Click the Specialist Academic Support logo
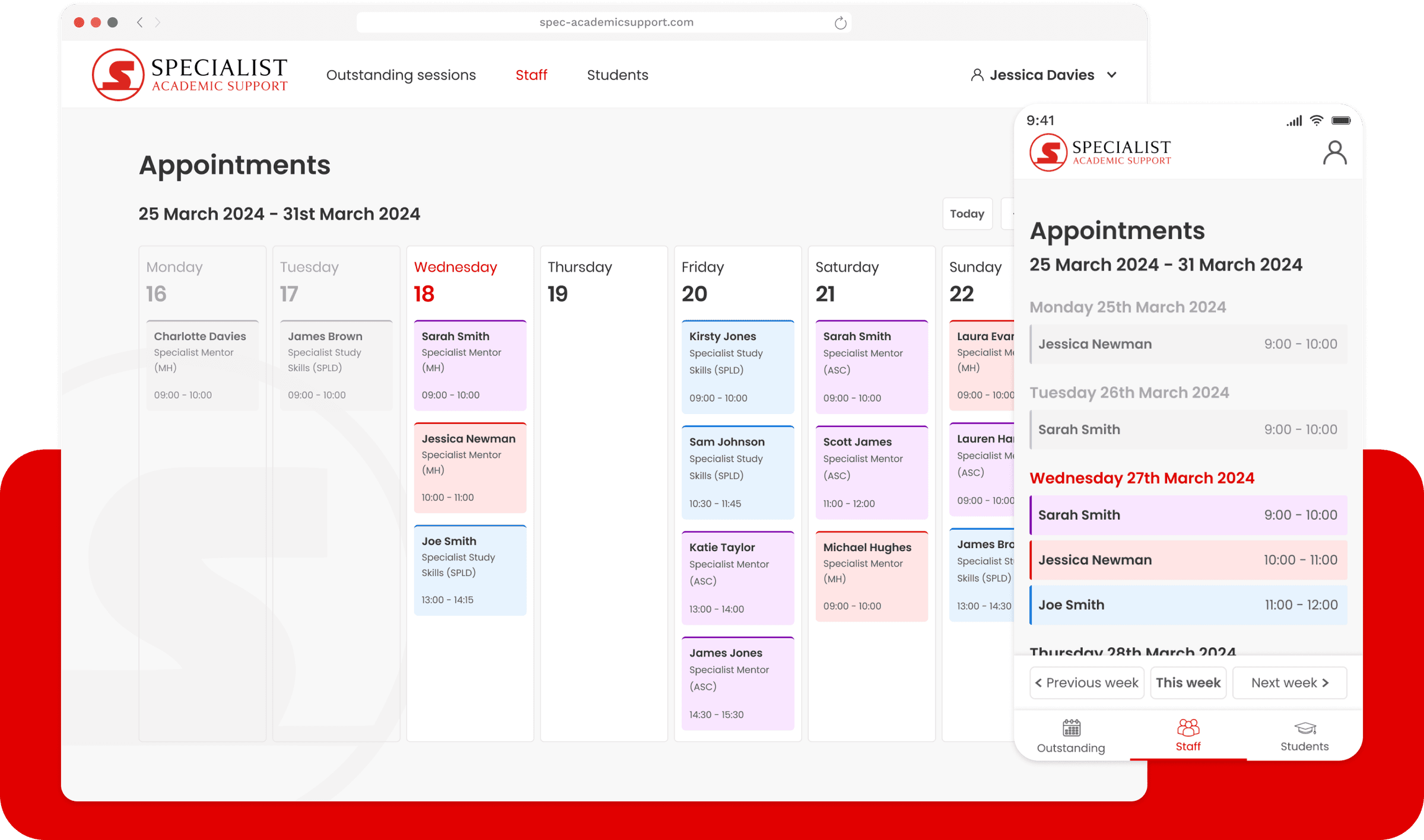The image size is (1424, 840). [x=190, y=74]
